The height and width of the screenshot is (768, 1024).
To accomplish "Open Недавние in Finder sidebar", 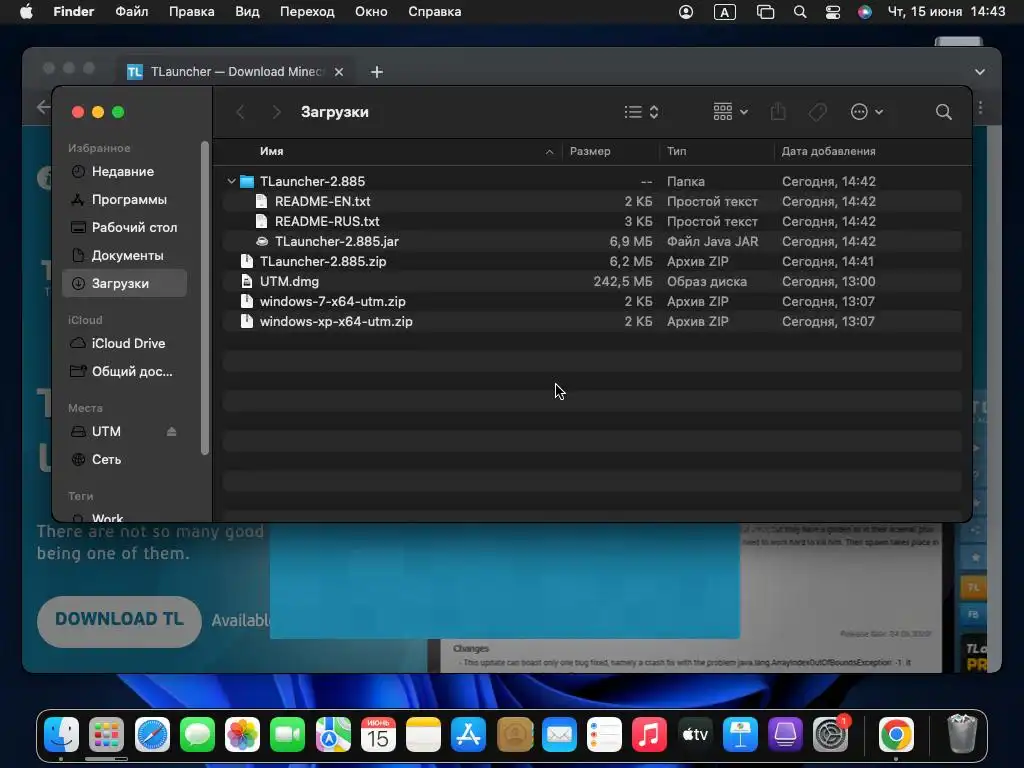I will click(125, 172).
